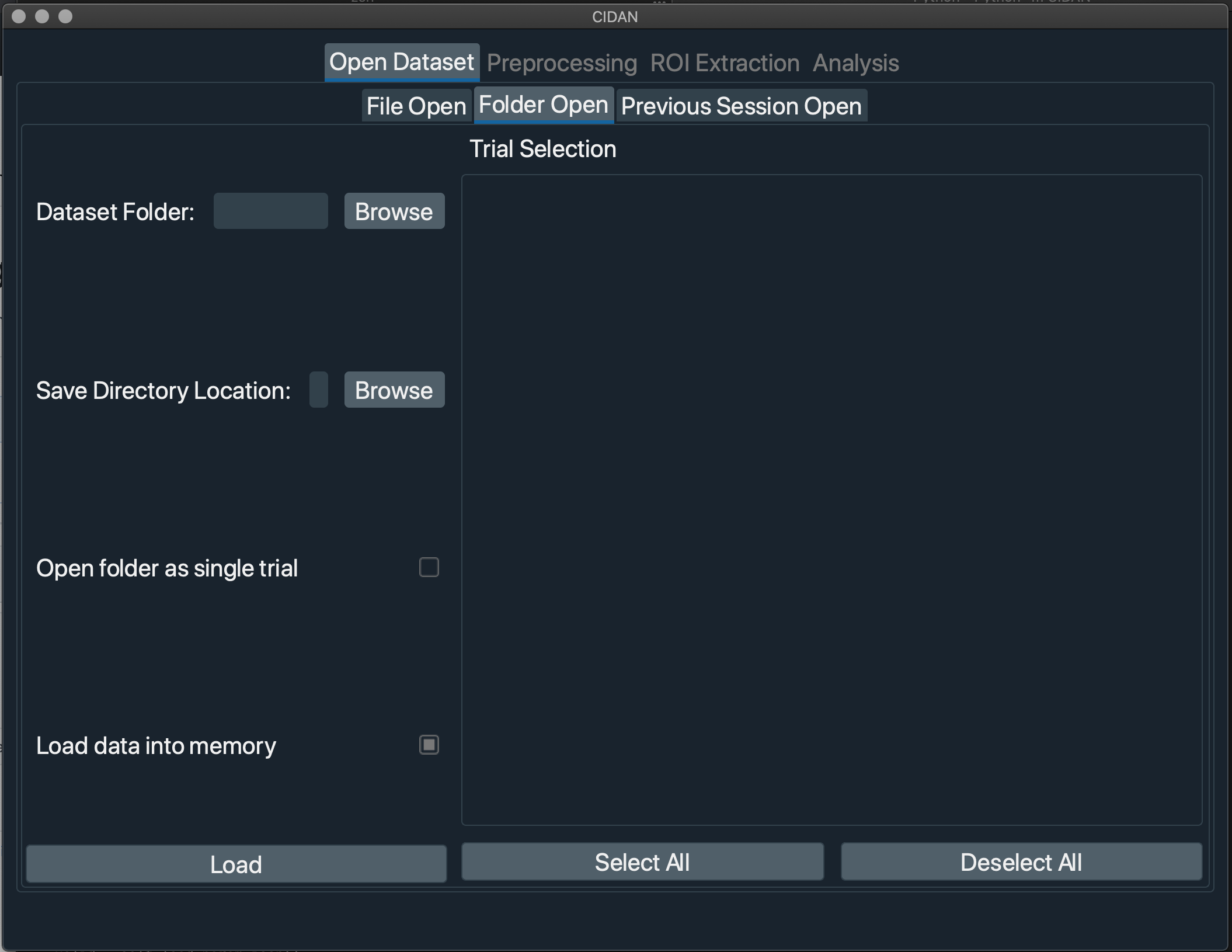Click the Trial Selection header
The height and width of the screenshot is (952, 1232).
[542, 148]
